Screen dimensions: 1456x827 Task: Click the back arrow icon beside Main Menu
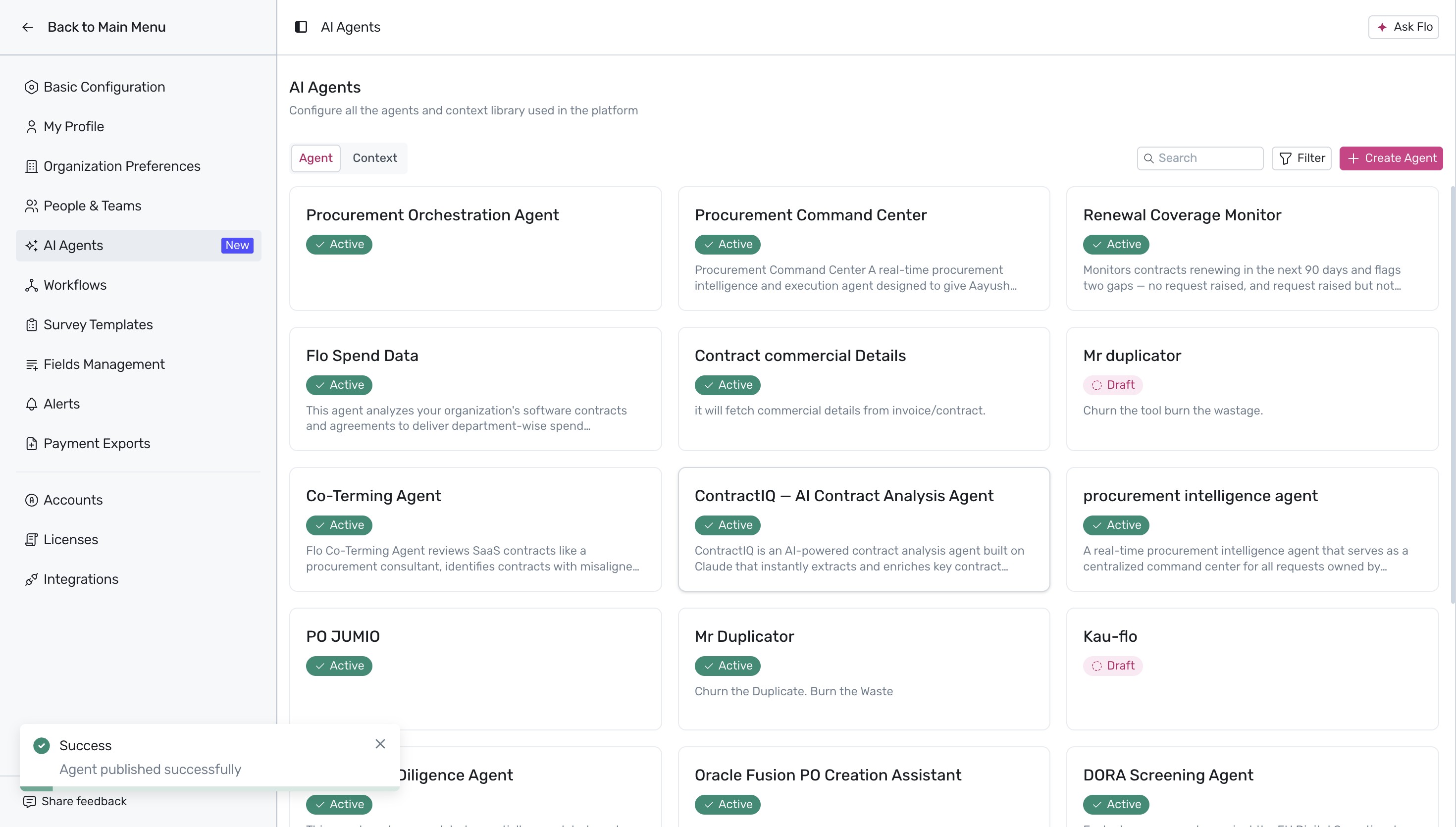pos(27,27)
